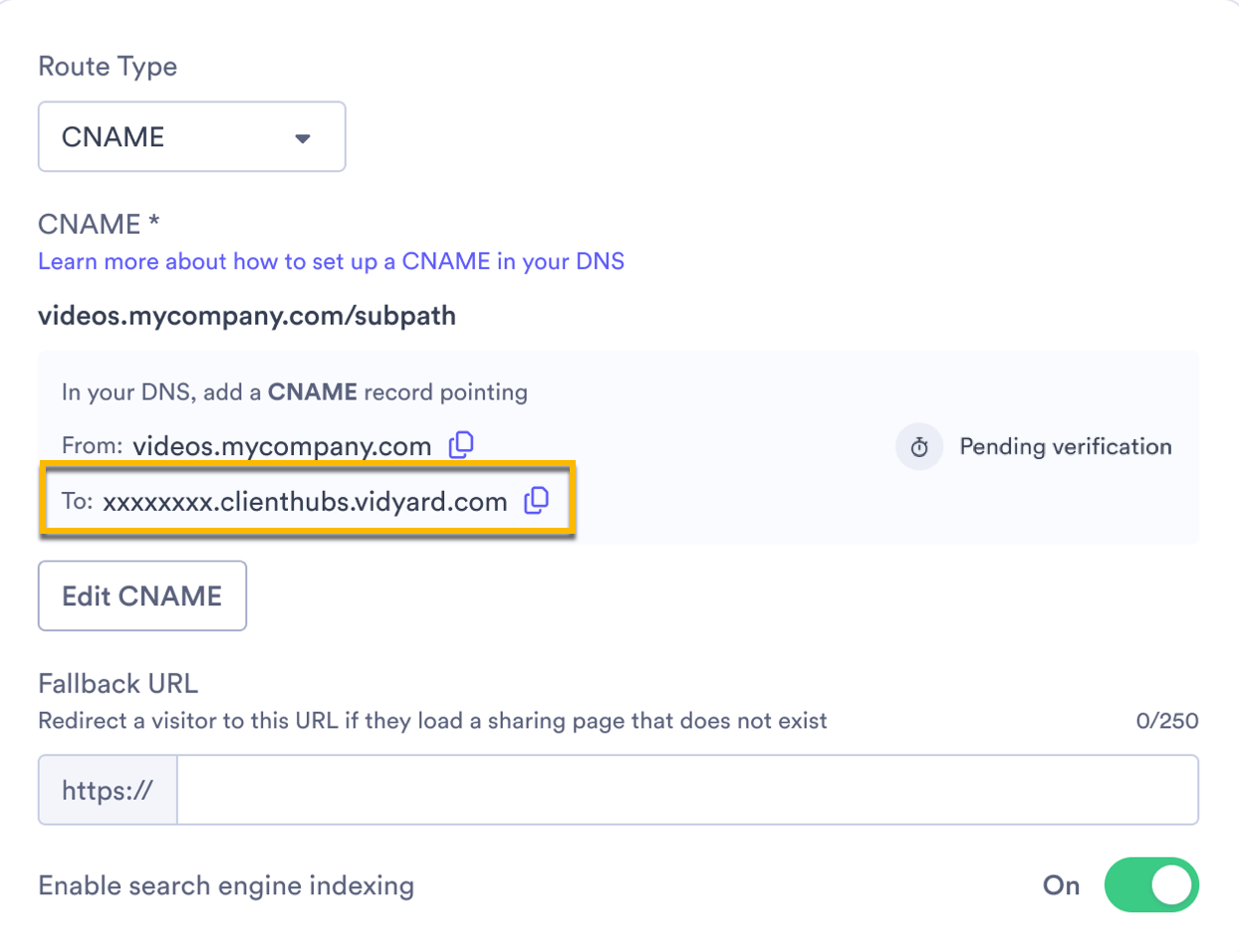The image size is (1239, 952).
Task: Click the Fallback URL section heading
Action: coord(118,683)
